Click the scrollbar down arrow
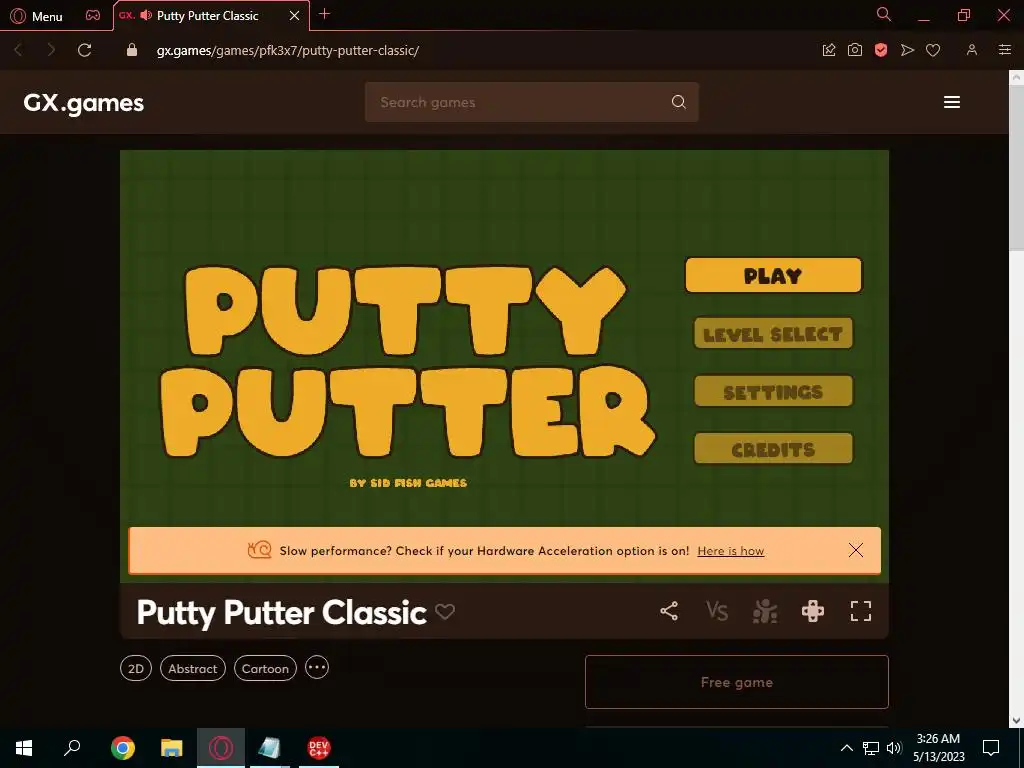 [x=1016, y=720]
